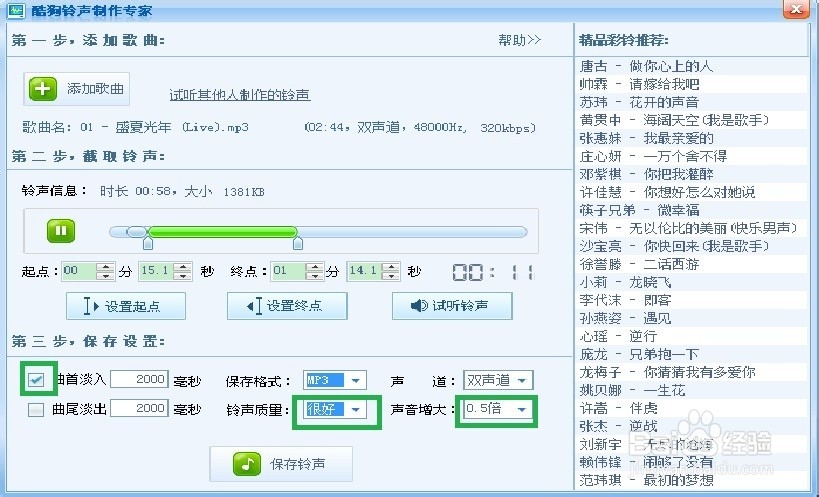Enable the 曲尾淡出 checkbox
Image resolution: width=819 pixels, height=497 pixels.
pyautogui.click(x=36, y=409)
